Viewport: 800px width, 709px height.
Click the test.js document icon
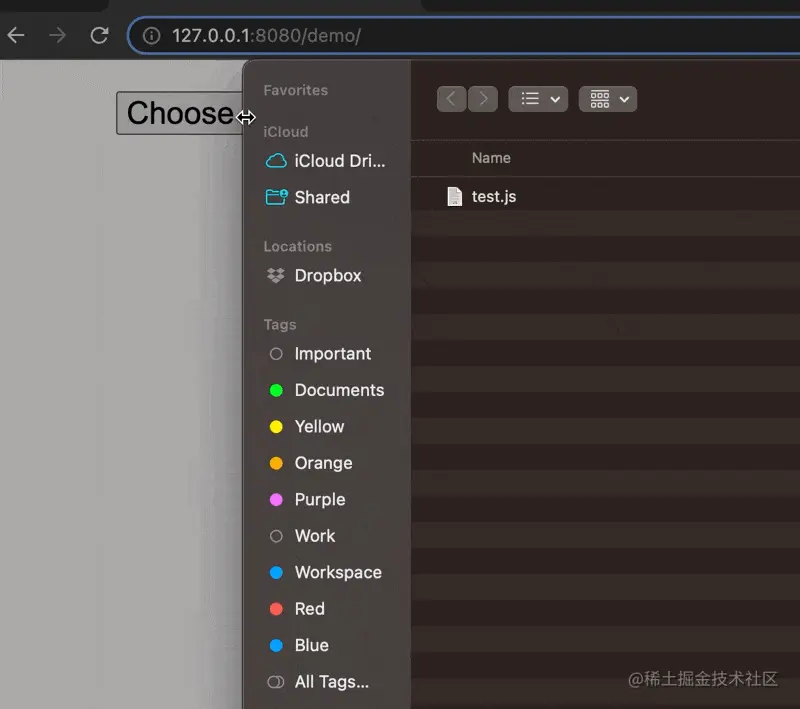point(455,196)
